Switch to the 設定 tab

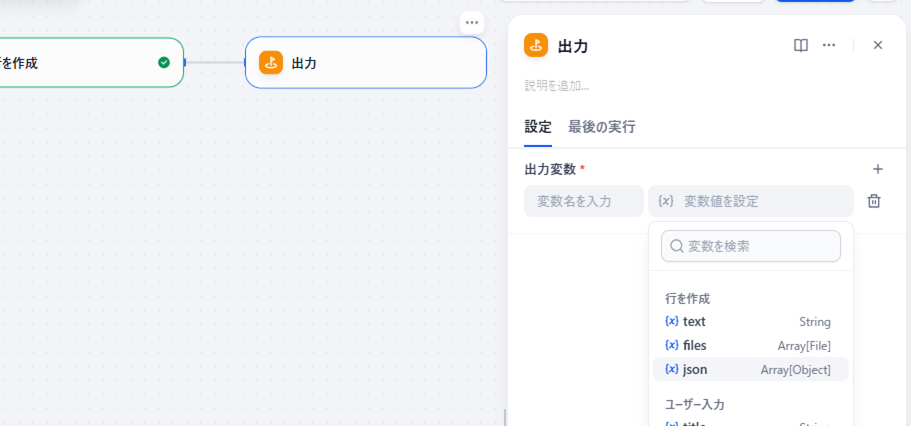pos(538,127)
